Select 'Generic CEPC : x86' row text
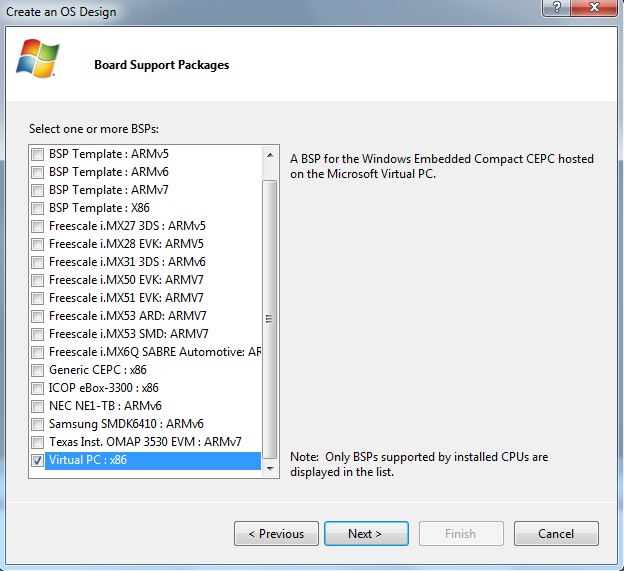 [x=98, y=370]
